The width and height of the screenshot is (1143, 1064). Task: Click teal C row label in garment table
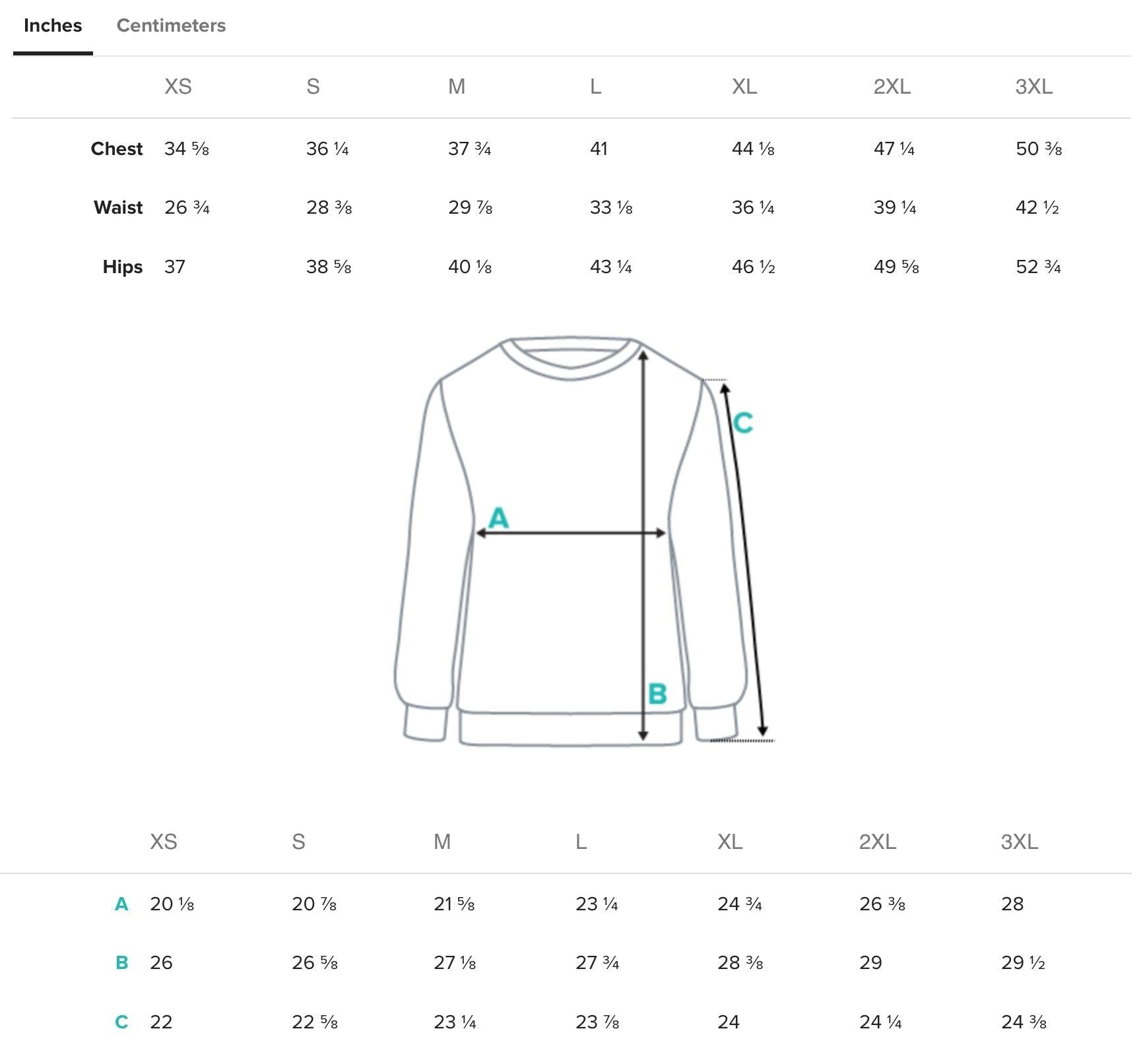[x=121, y=1022]
